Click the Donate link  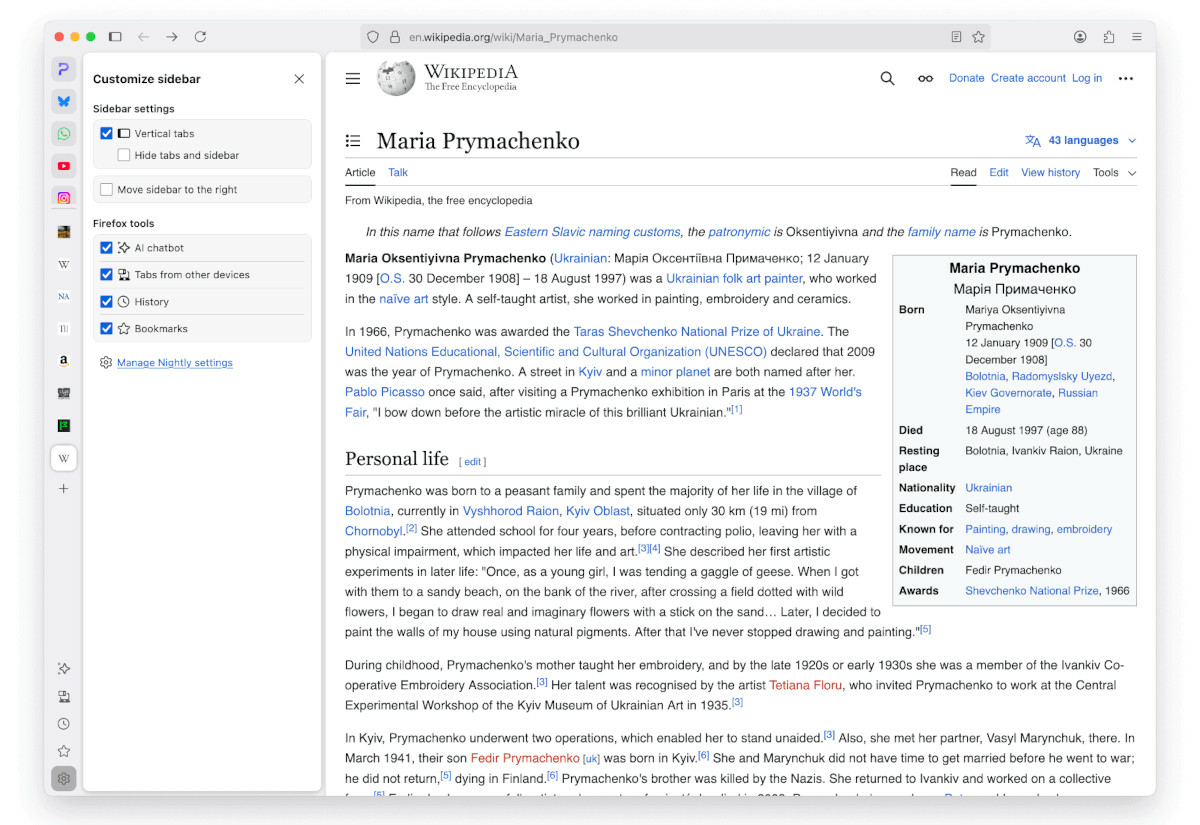coord(966,78)
